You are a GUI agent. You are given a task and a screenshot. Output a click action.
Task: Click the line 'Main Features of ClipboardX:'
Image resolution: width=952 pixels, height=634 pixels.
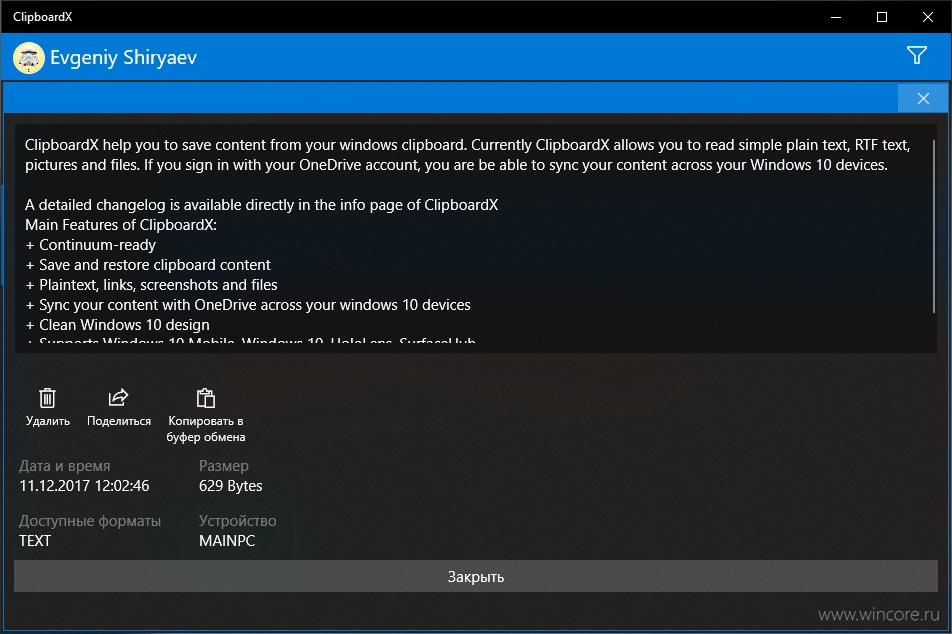pyautogui.click(x=121, y=225)
